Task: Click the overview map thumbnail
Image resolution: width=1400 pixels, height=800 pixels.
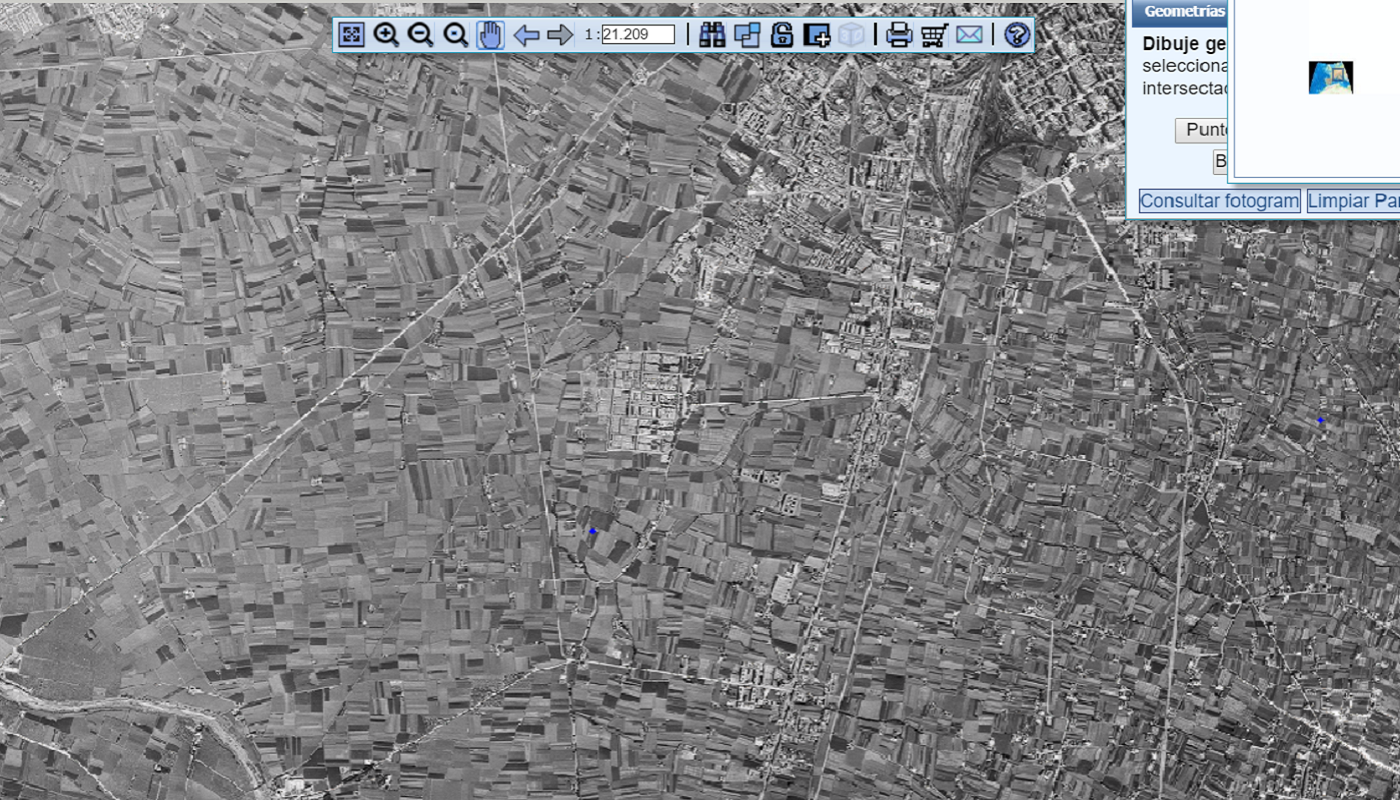Action: (1331, 78)
